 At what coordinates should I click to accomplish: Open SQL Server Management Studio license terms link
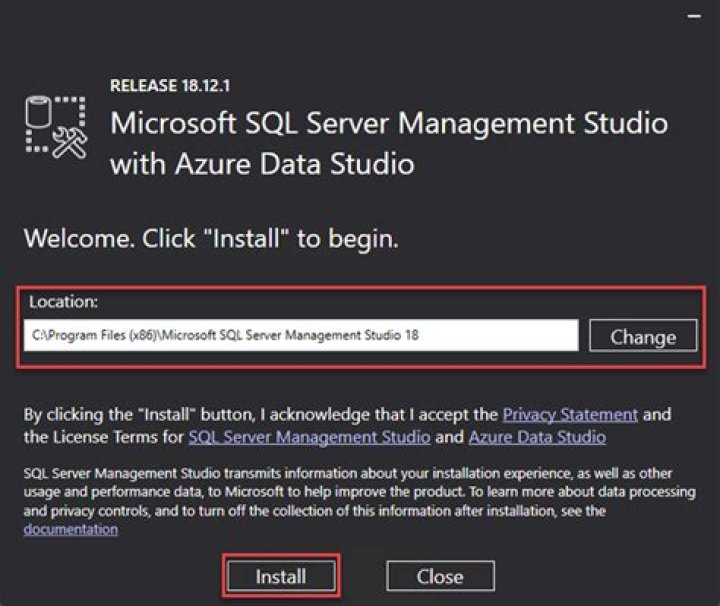click(x=309, y=437)
